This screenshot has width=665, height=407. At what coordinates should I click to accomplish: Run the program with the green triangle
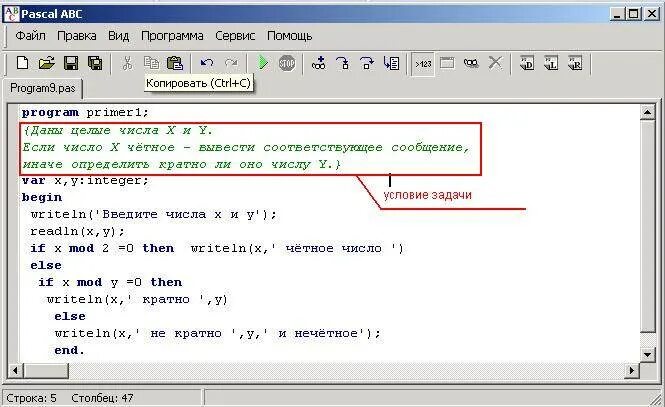click(x=263, y=63)
